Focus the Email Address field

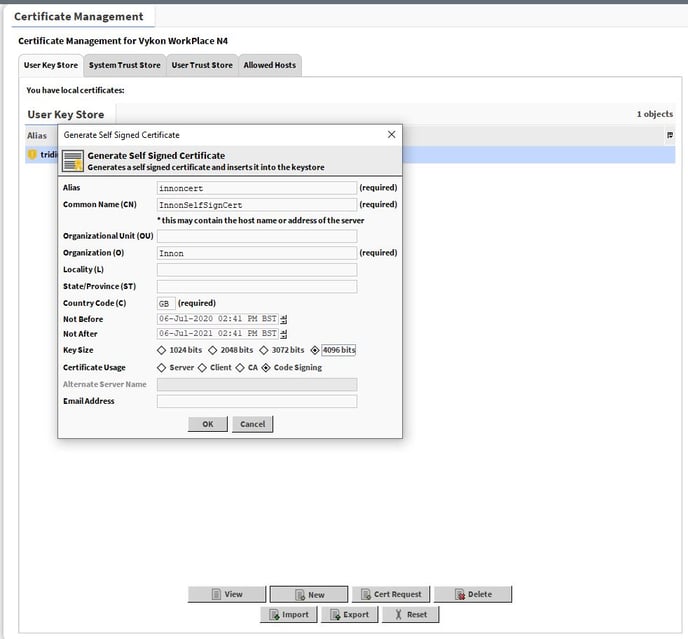tap(257, 401)
